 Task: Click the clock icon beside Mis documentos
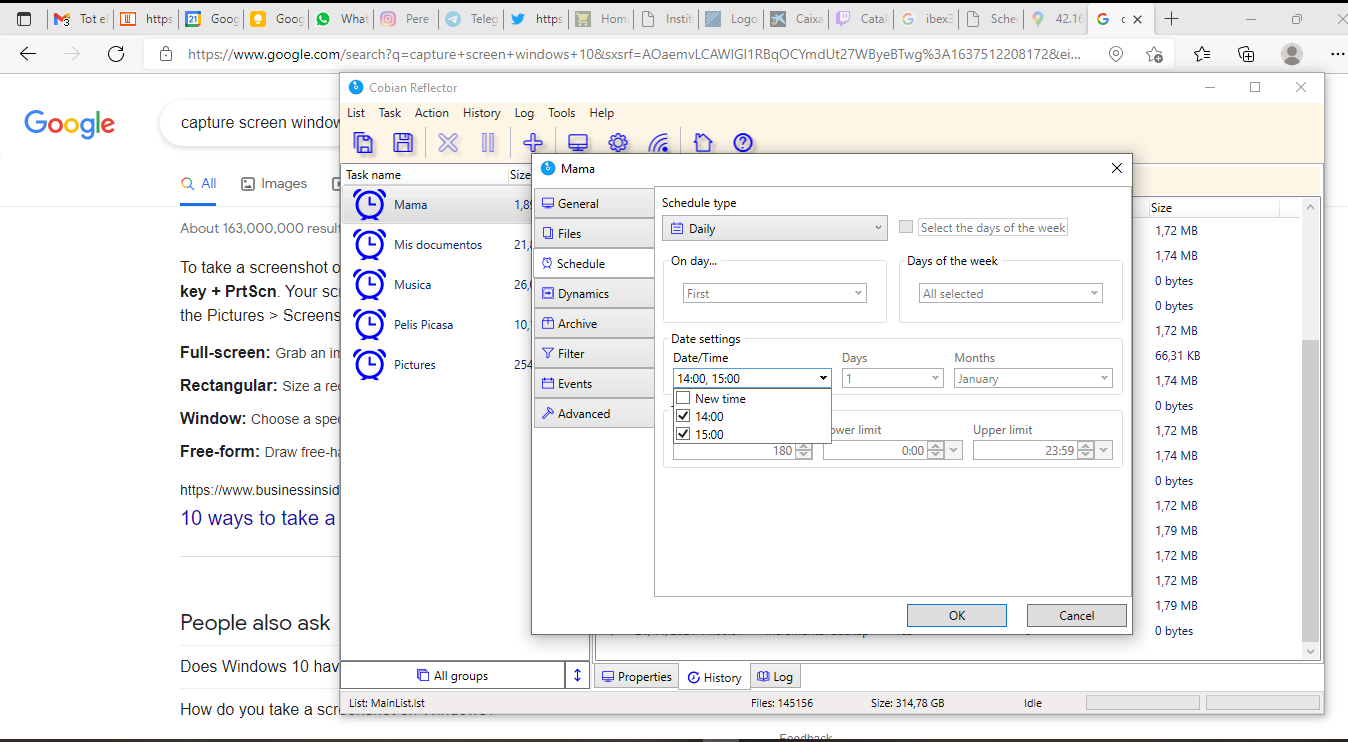370,244
